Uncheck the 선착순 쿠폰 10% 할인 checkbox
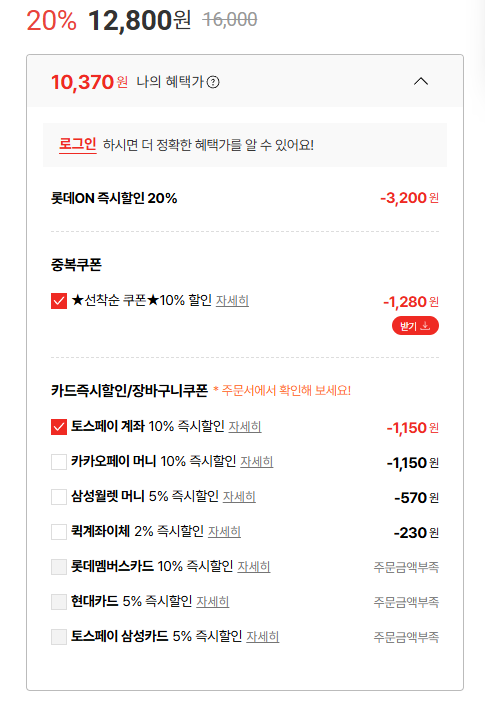The image size is (485, 703). 59,301
